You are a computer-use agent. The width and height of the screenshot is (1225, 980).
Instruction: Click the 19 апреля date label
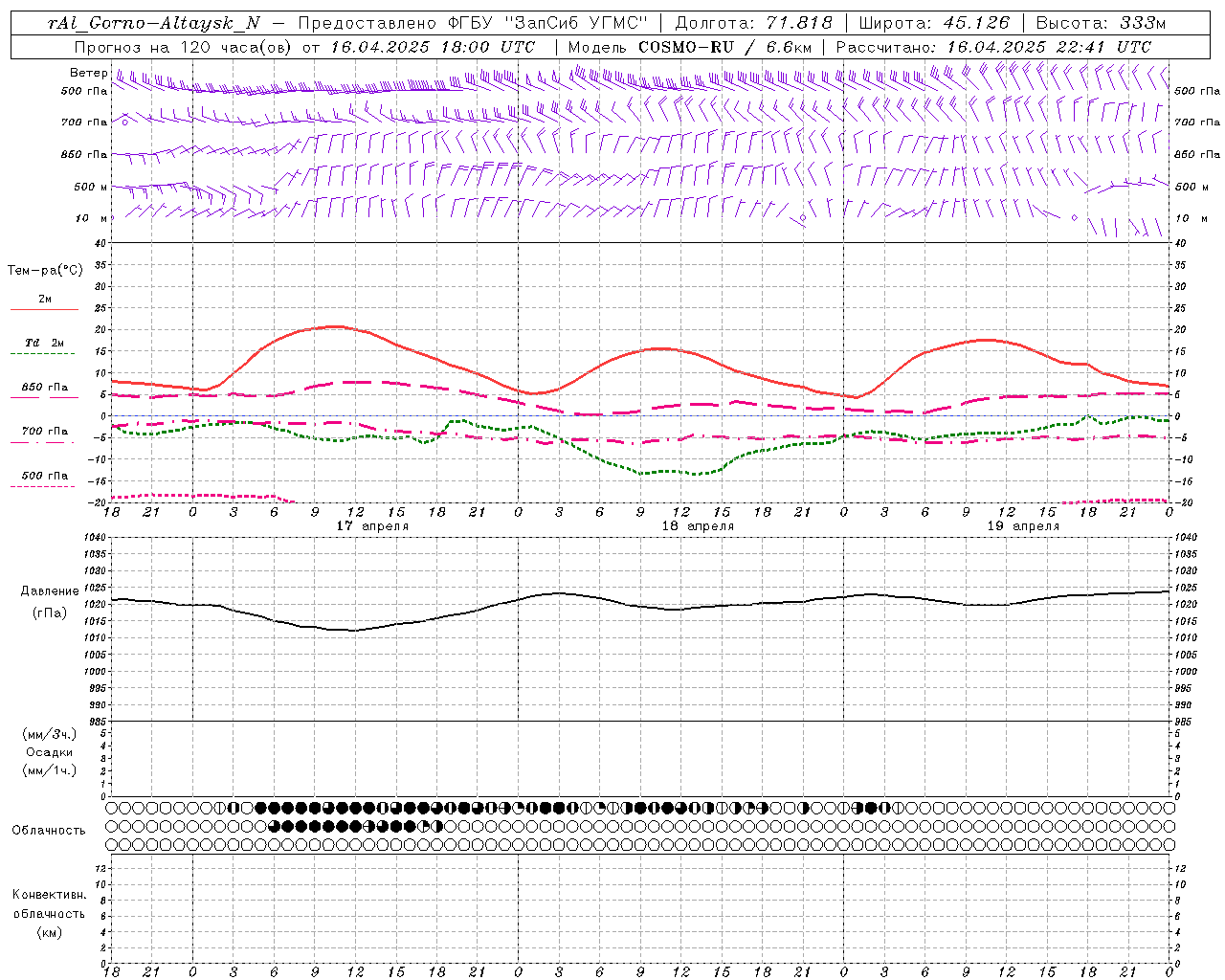click(x=1023, y=526)
